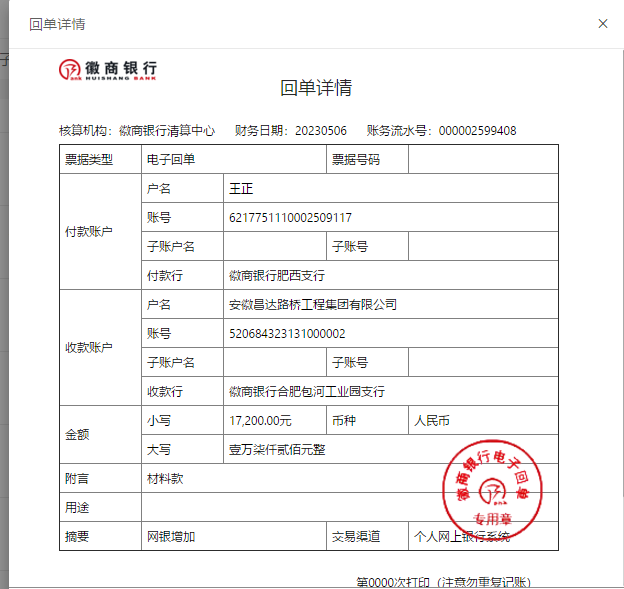Click the 材料款 remark cell
The image size is (624, 589).
(165, 478)
